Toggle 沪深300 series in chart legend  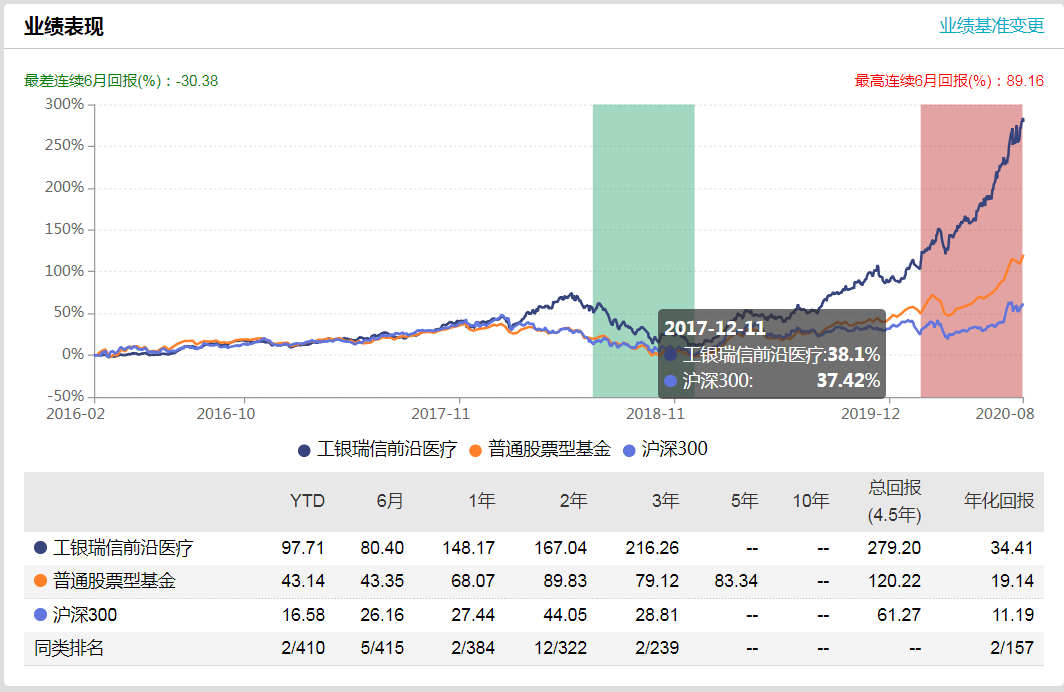tap(665, 449)
